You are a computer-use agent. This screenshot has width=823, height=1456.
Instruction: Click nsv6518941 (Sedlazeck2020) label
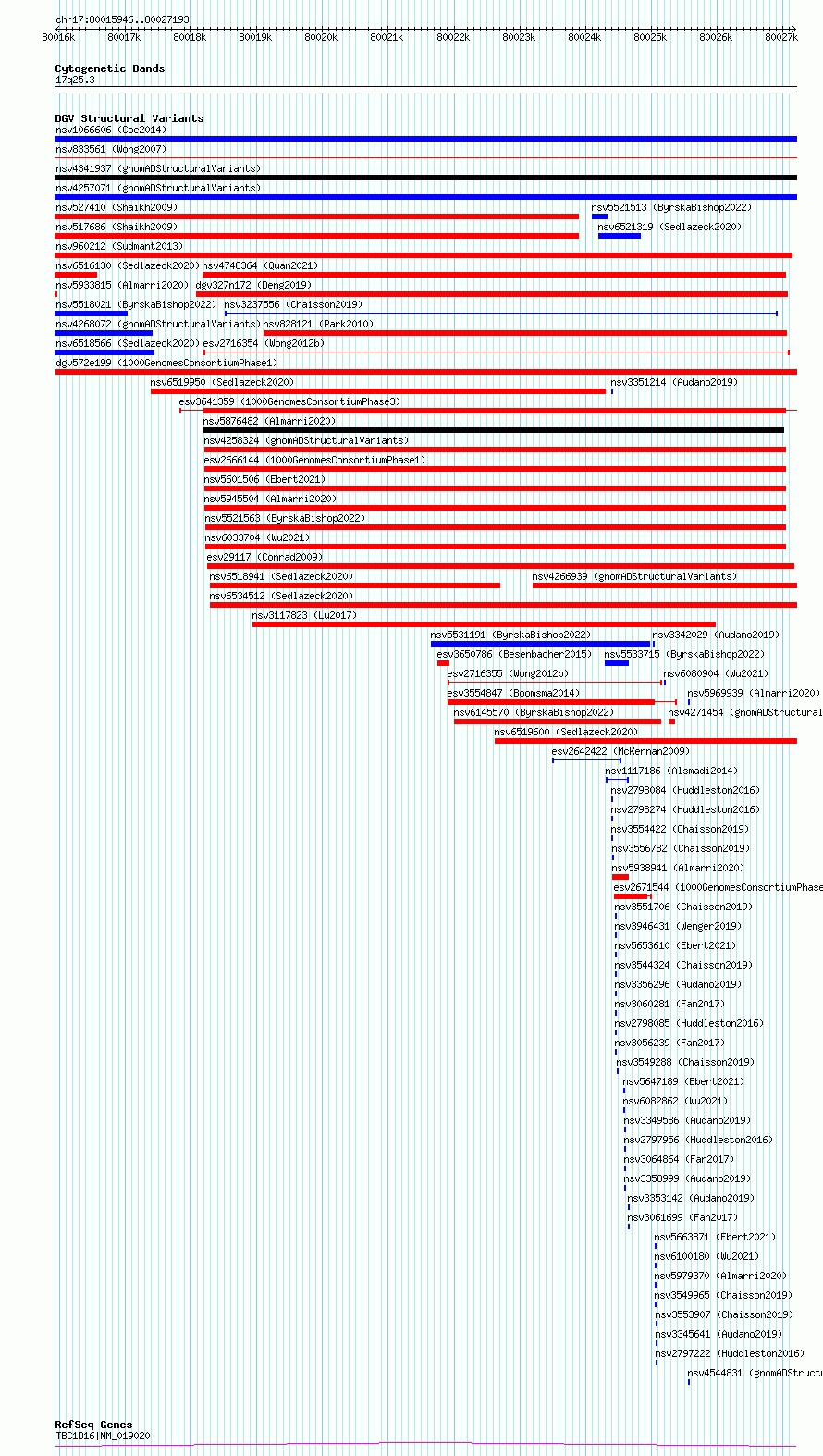(281, 576)
